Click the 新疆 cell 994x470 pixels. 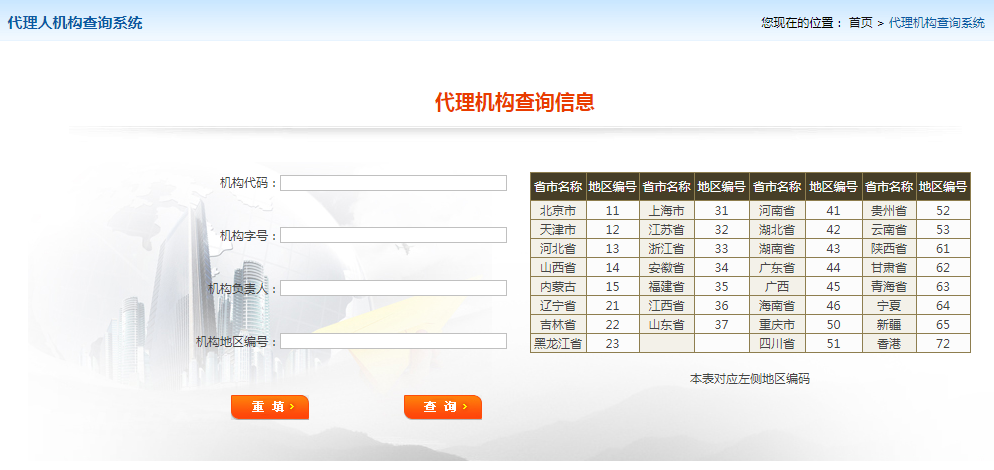click(889, 325)
